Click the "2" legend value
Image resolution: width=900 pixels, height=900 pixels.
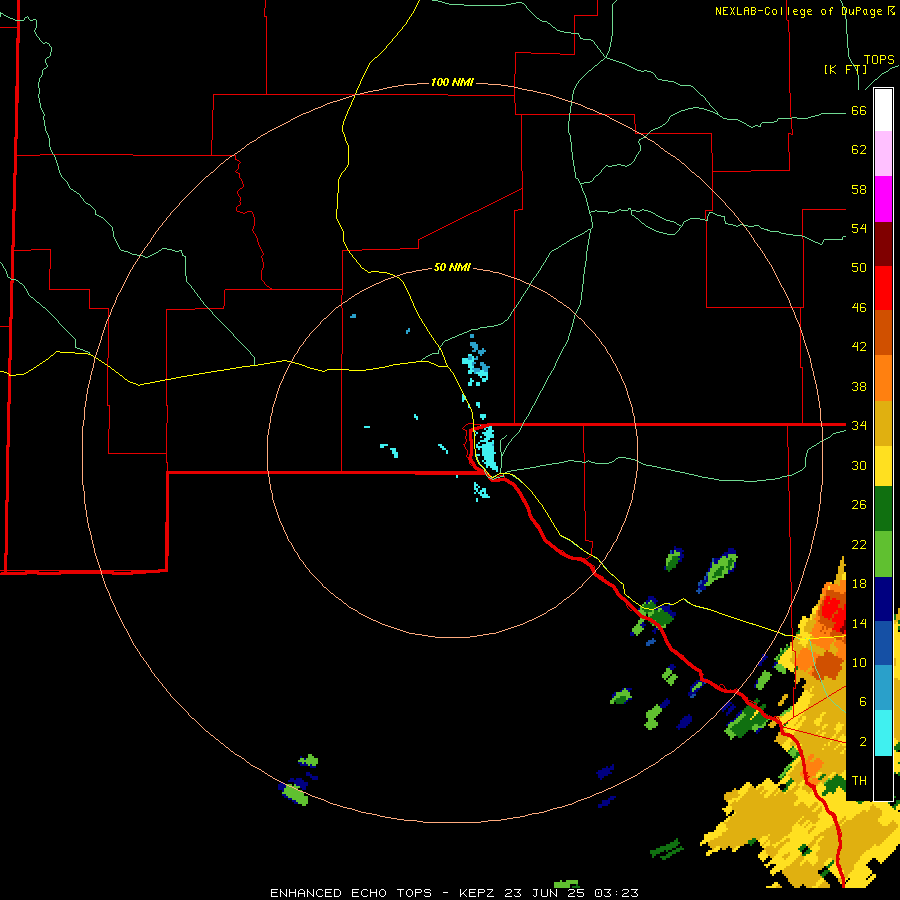[x=862, y=742]
